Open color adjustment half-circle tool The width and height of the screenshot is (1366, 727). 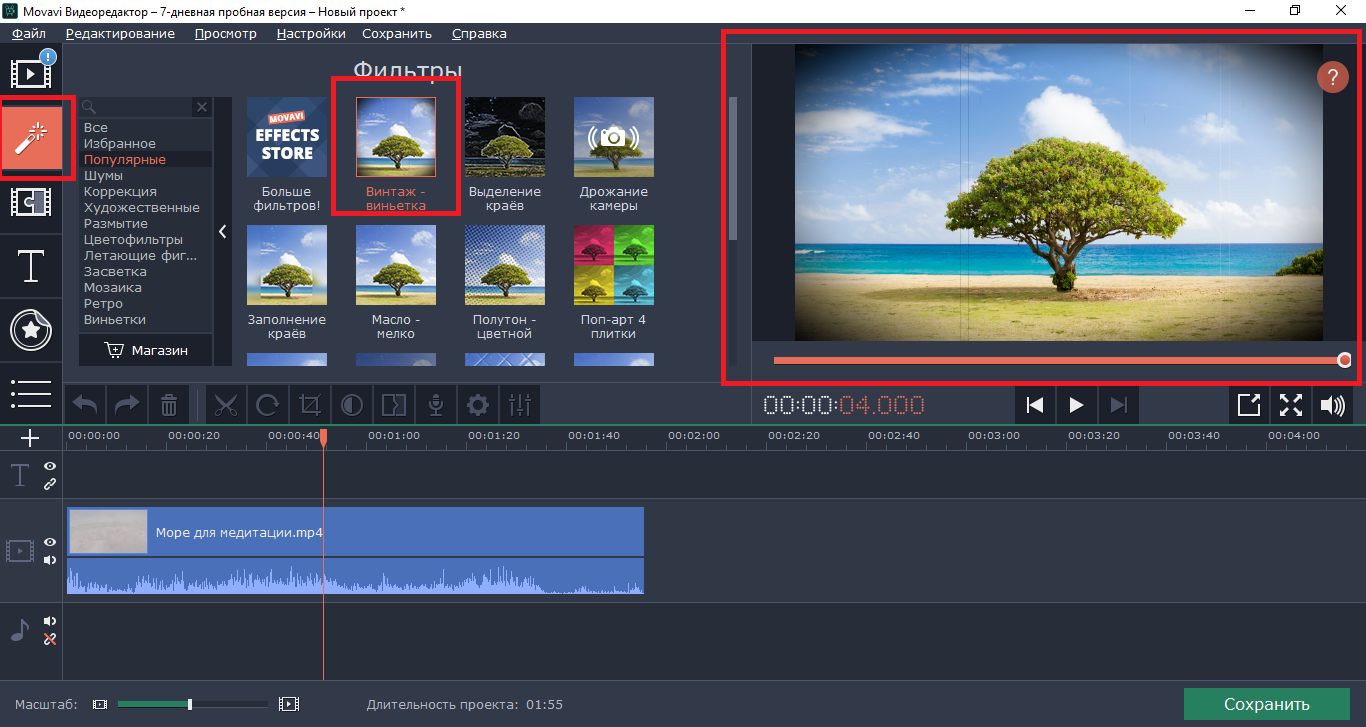tap(351, 405)
